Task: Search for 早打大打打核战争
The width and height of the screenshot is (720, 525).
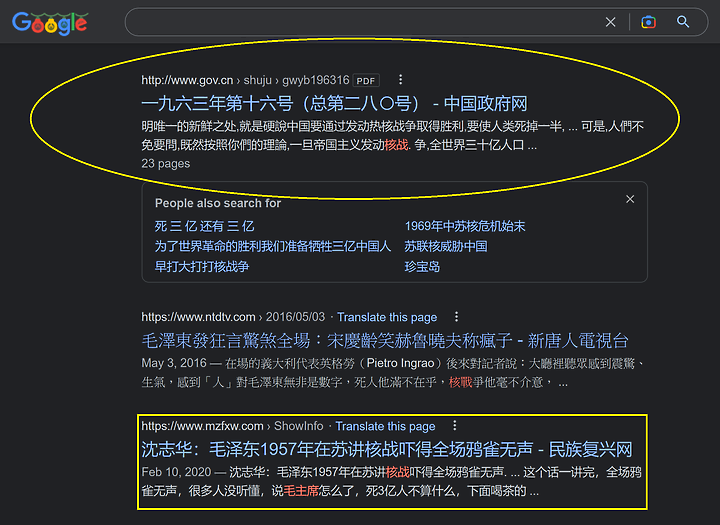Action: (x=202, y=267)
